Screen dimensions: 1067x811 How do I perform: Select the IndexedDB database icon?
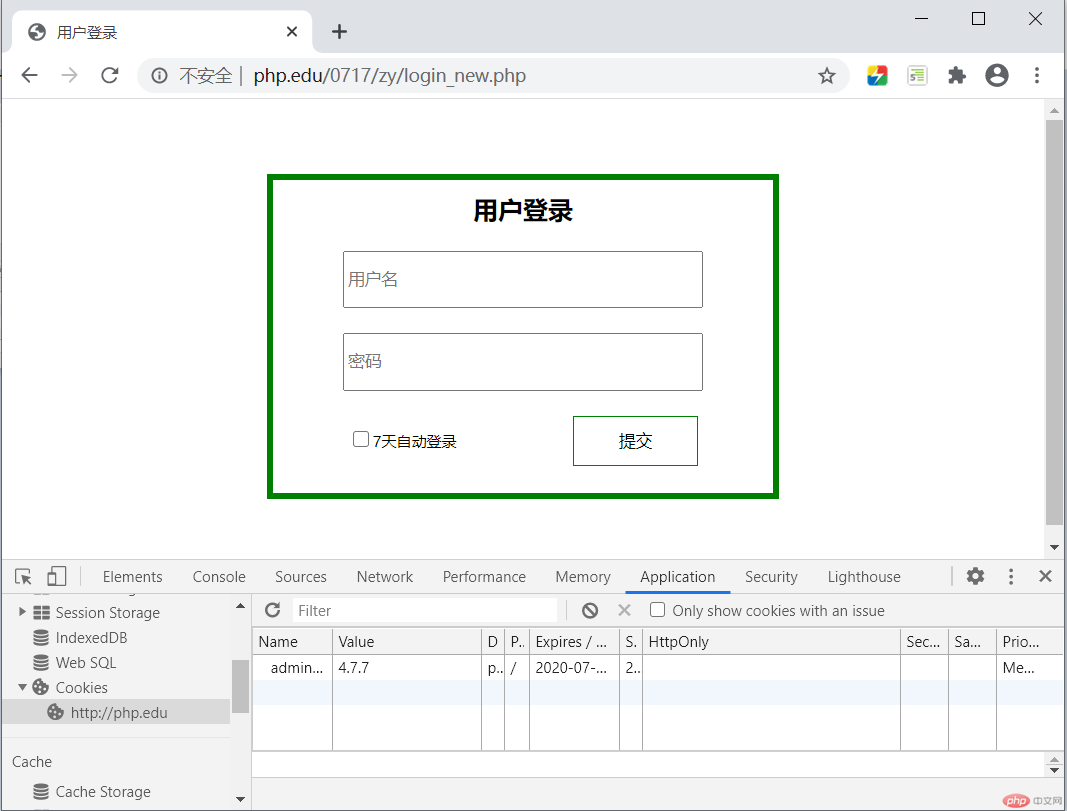tap(42, 638)
